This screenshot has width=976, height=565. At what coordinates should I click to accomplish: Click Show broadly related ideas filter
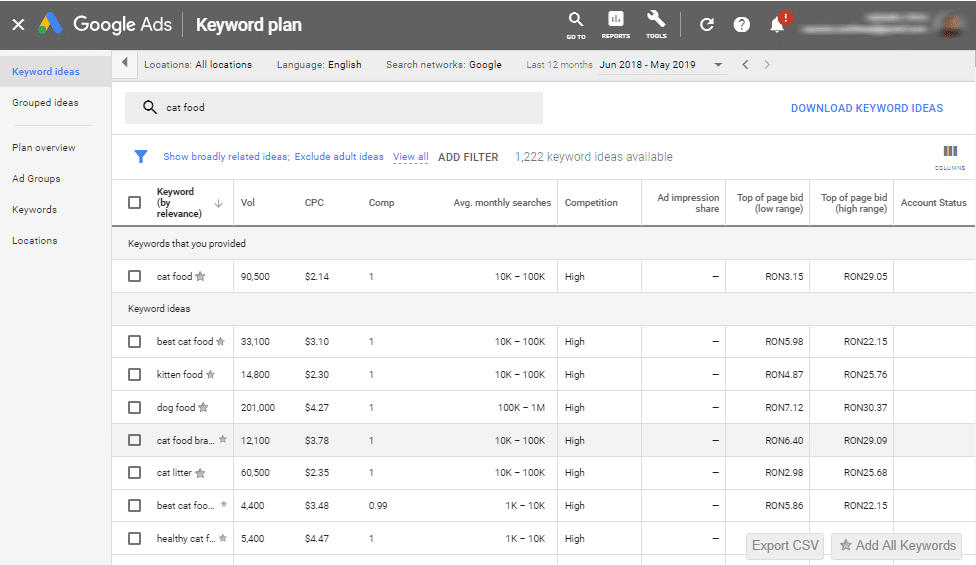click(x=226, y=157)
